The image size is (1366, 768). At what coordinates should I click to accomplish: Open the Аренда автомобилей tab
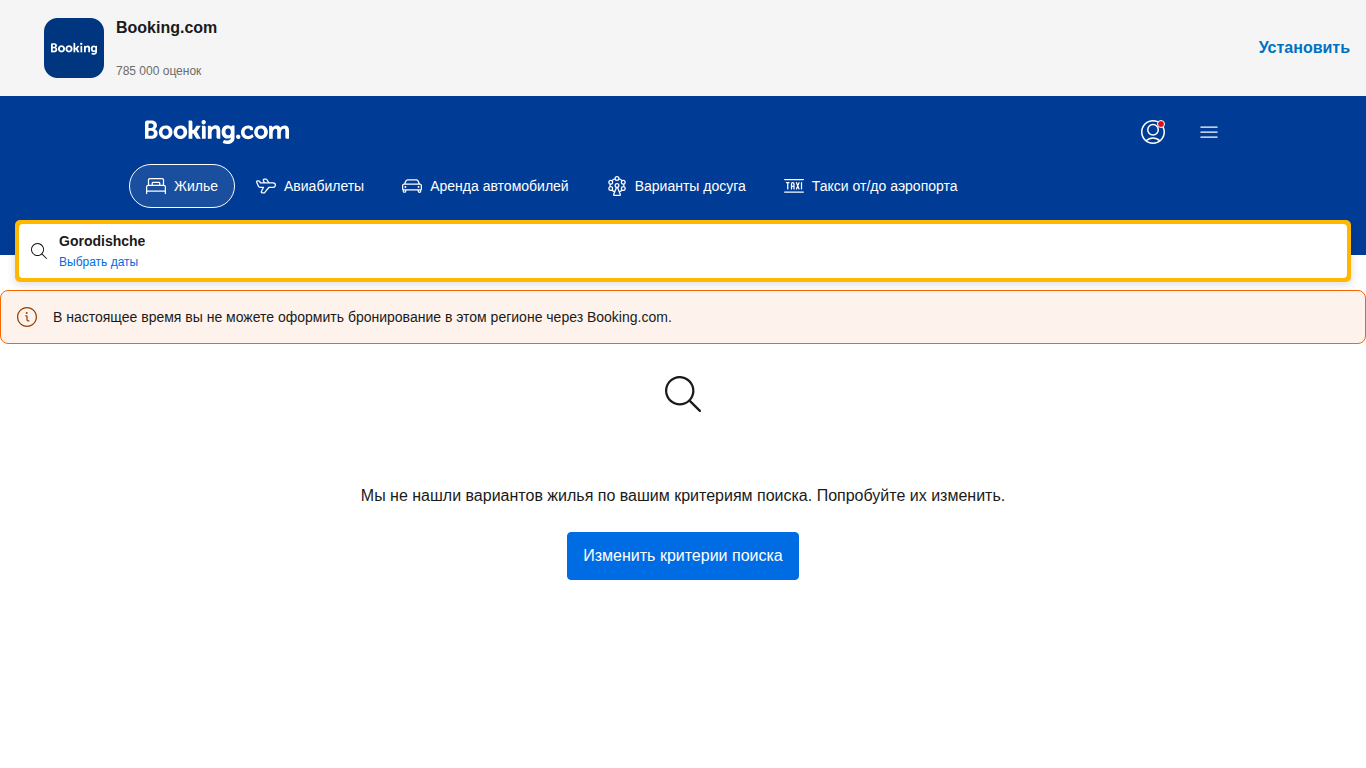point(485,186)
